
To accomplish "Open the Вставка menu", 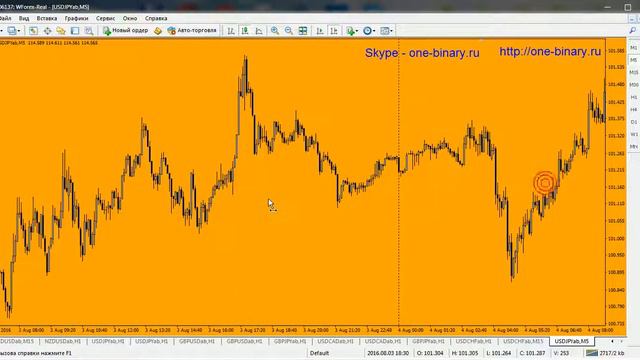I will 47,18.
